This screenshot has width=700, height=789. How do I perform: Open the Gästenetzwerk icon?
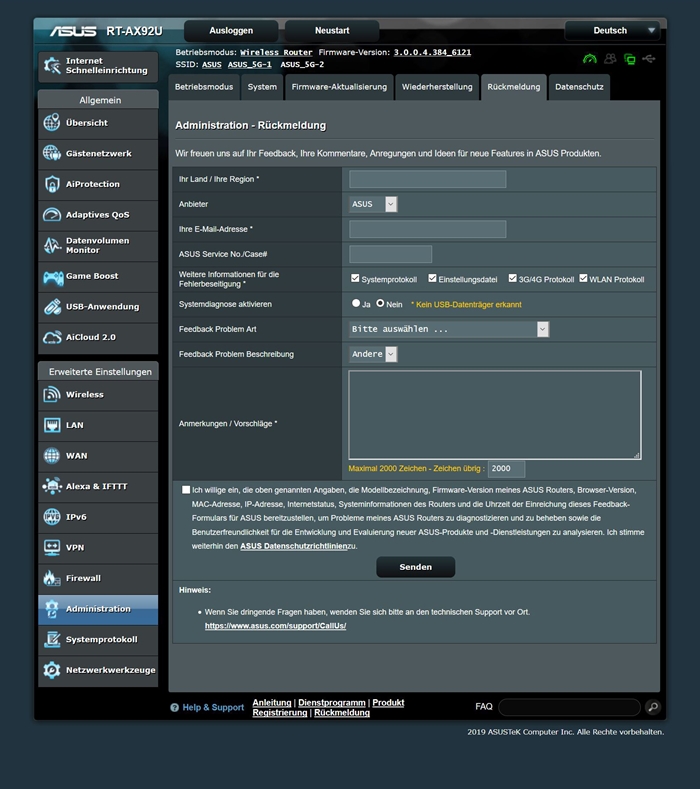coord(52,153)
